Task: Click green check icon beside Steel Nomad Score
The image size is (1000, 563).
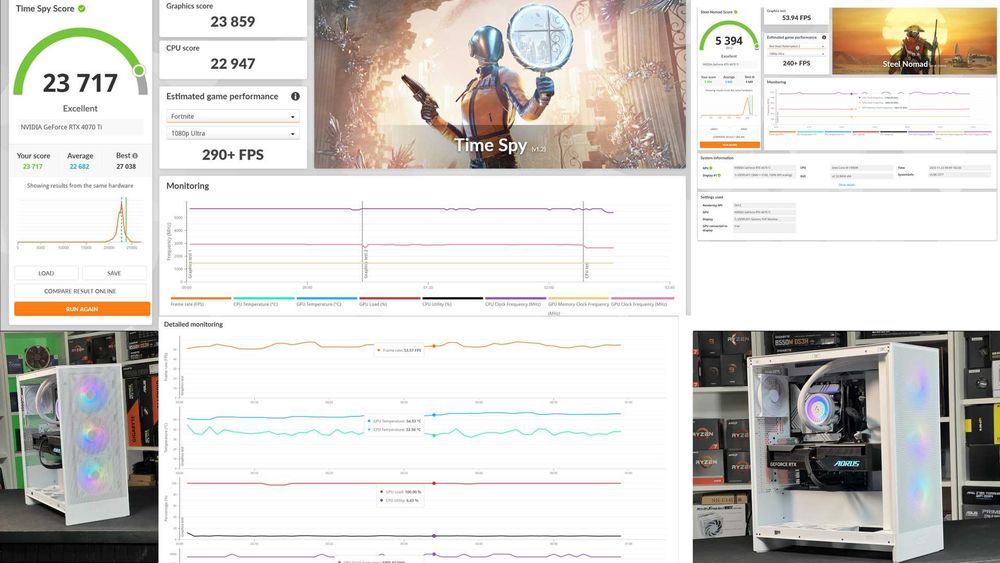Action: (x=735, y=12)
